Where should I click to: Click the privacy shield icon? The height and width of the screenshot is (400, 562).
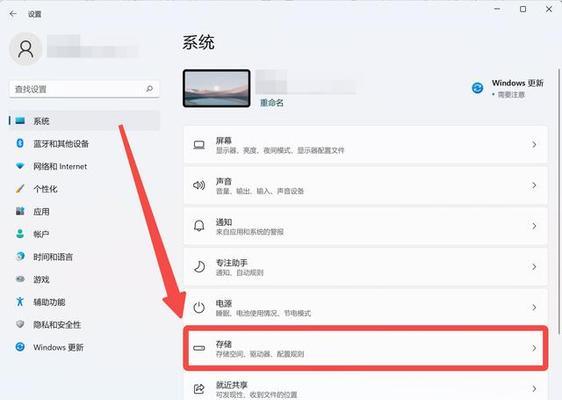click(x=20, y=324)
